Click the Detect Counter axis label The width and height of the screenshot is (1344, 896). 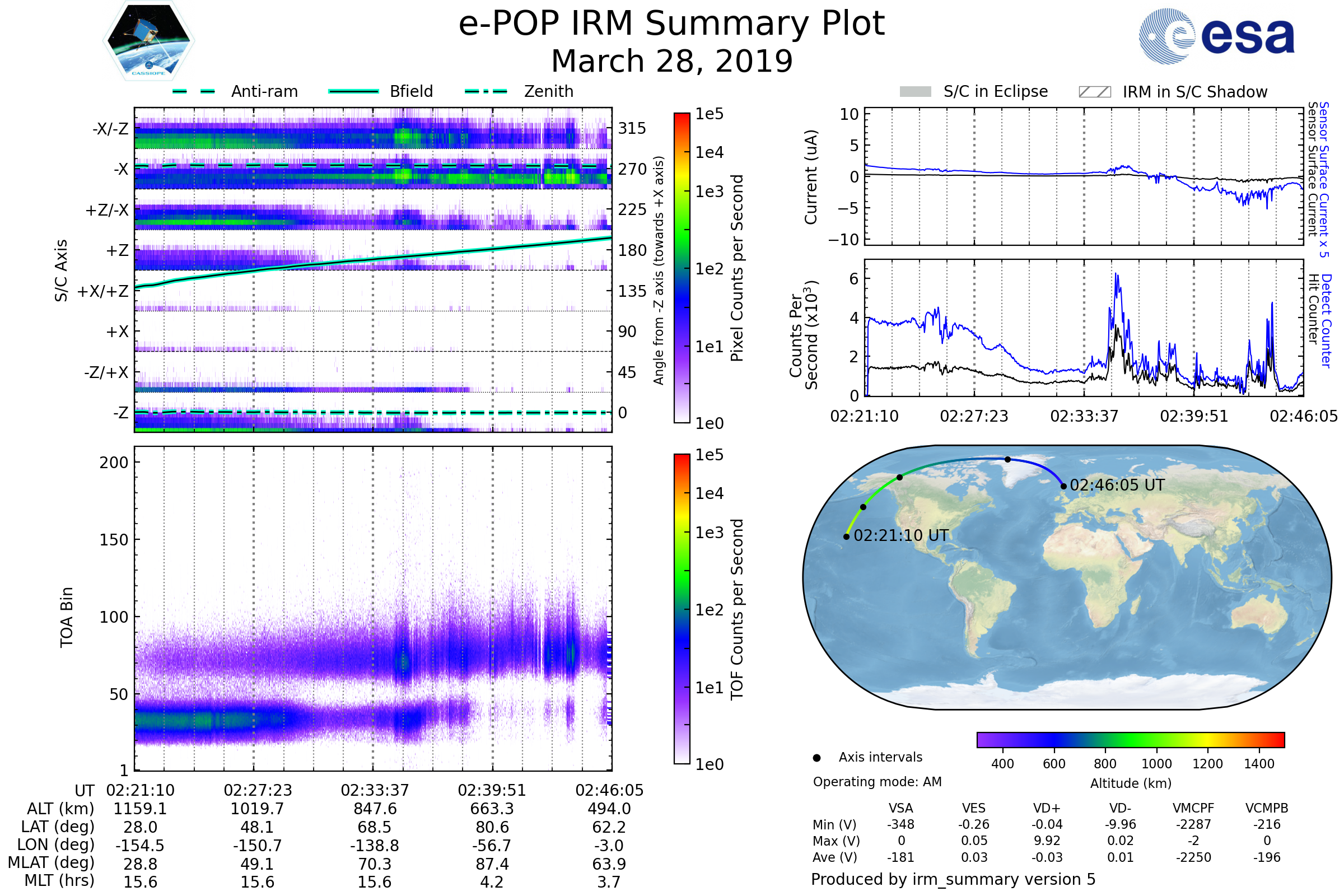tap(1326, 321)
